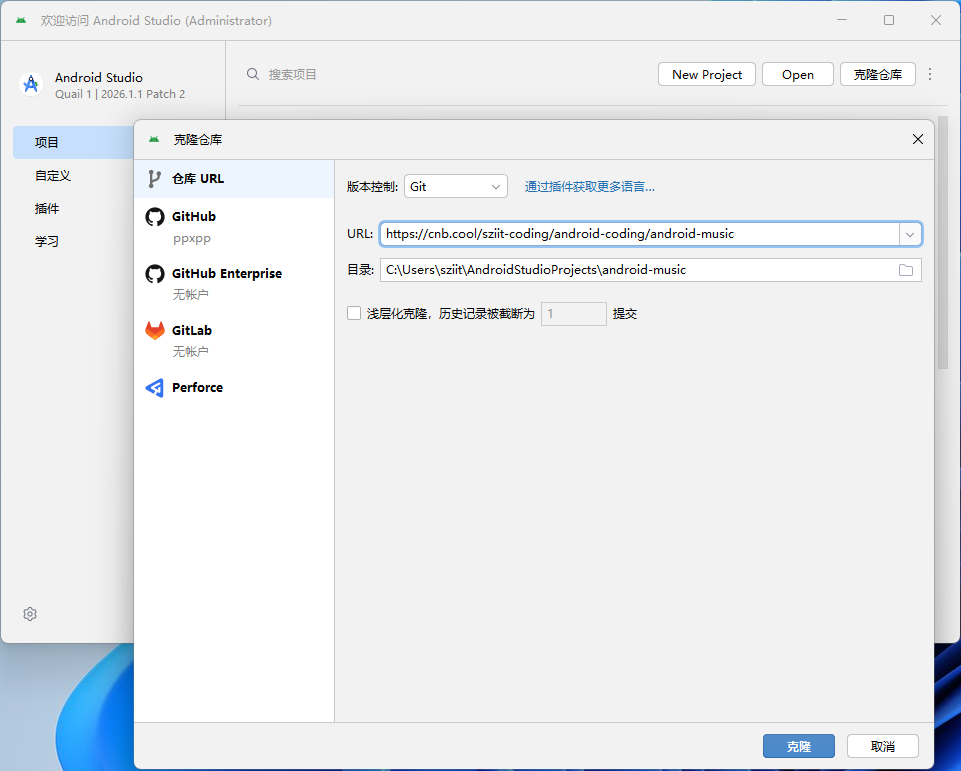Screen dimensions: 961x771
Task: Click into the URL input field
Action: tap(639, 234)
